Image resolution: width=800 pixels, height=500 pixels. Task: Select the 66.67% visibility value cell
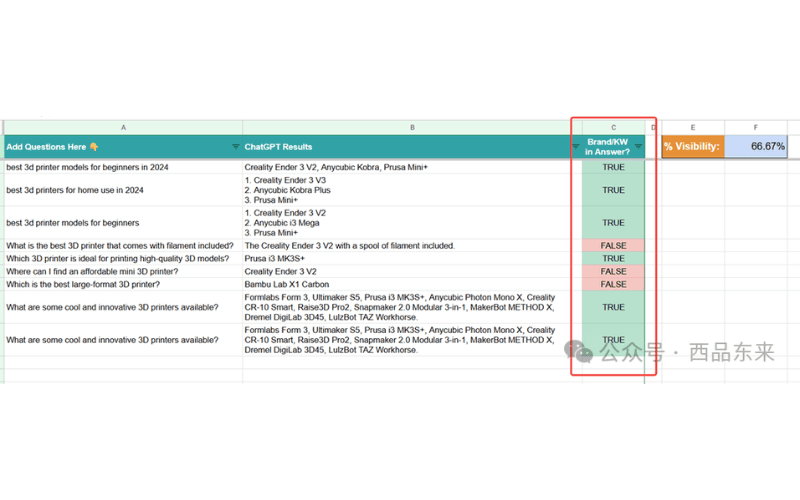tap(756, 146)
